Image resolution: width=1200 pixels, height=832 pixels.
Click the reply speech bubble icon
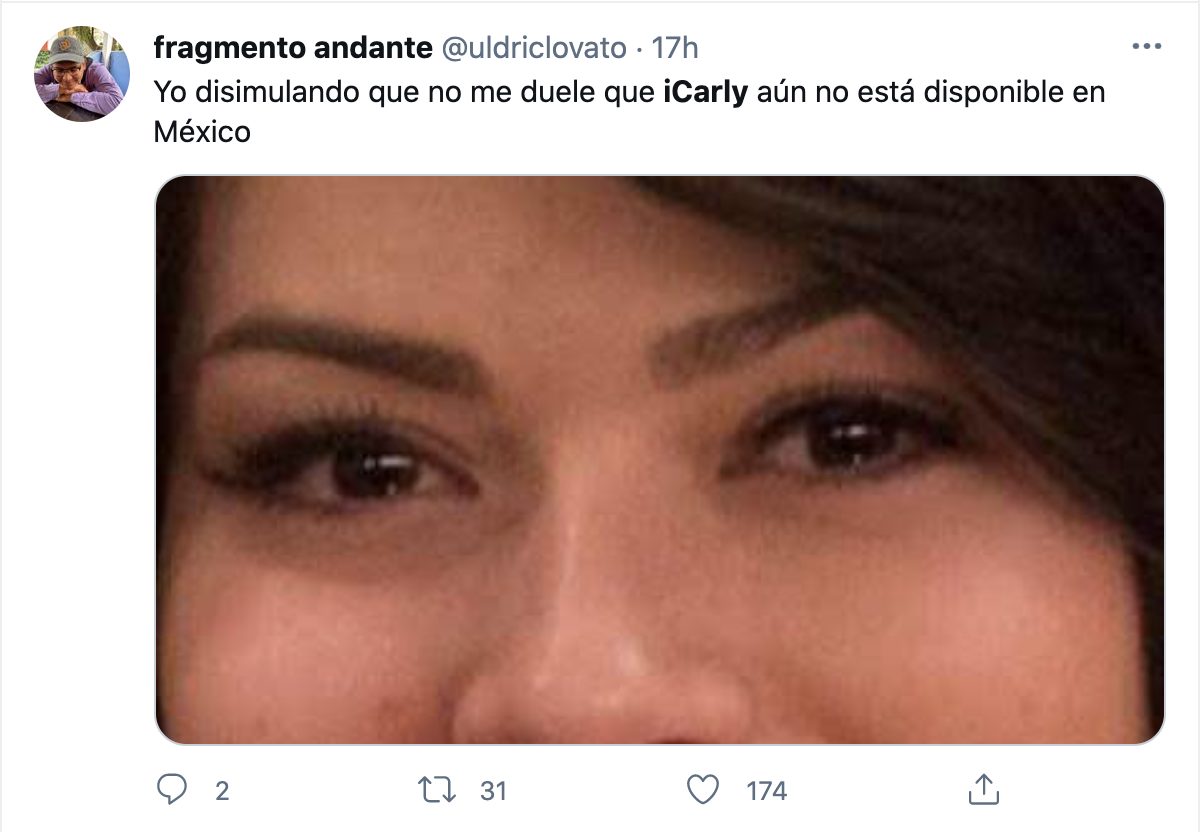173,790
